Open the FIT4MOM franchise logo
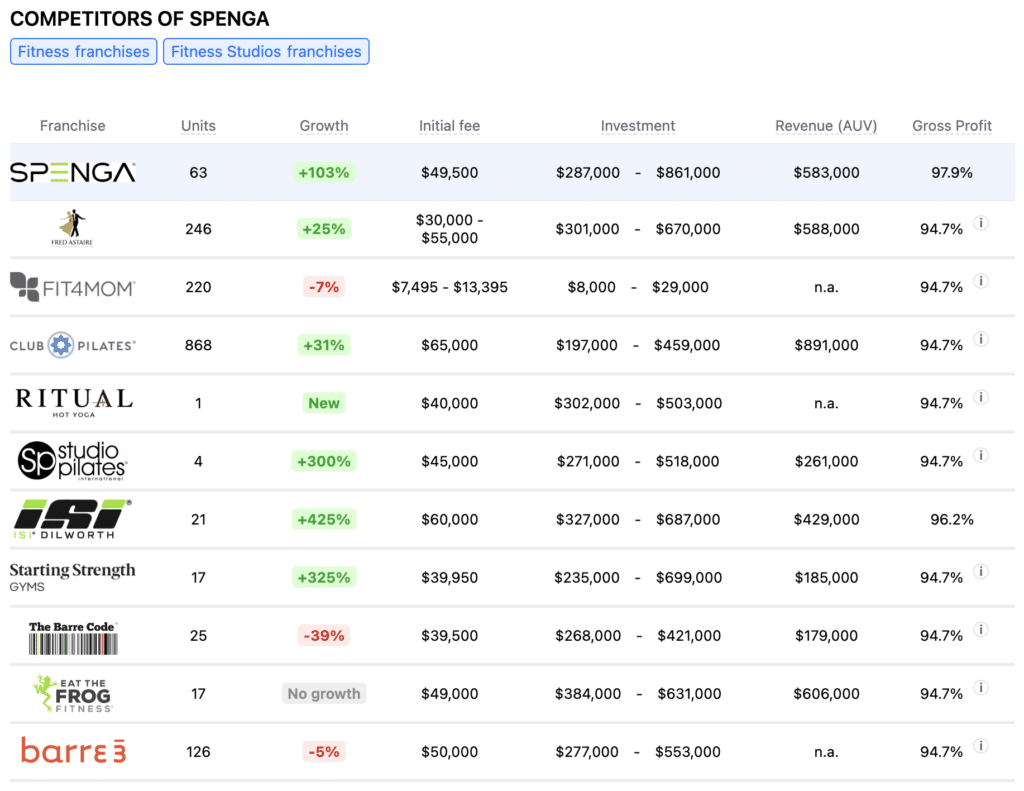The width and height of the screenshot is (1024, 791). [x=72, y=287]
